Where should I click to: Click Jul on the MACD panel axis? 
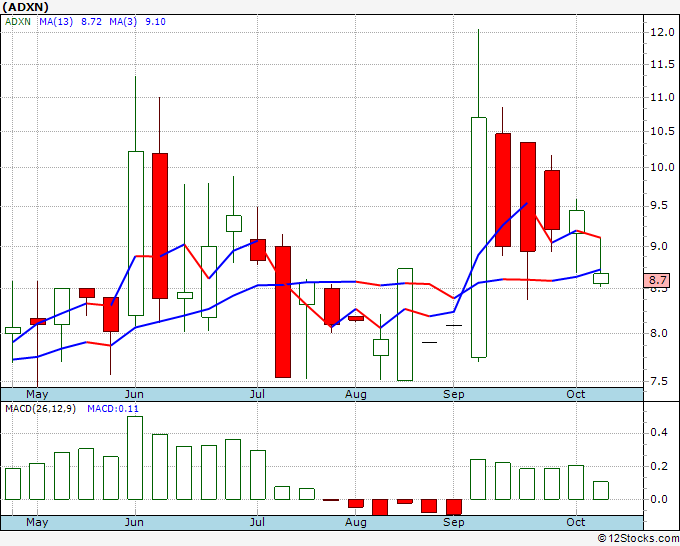257,522
